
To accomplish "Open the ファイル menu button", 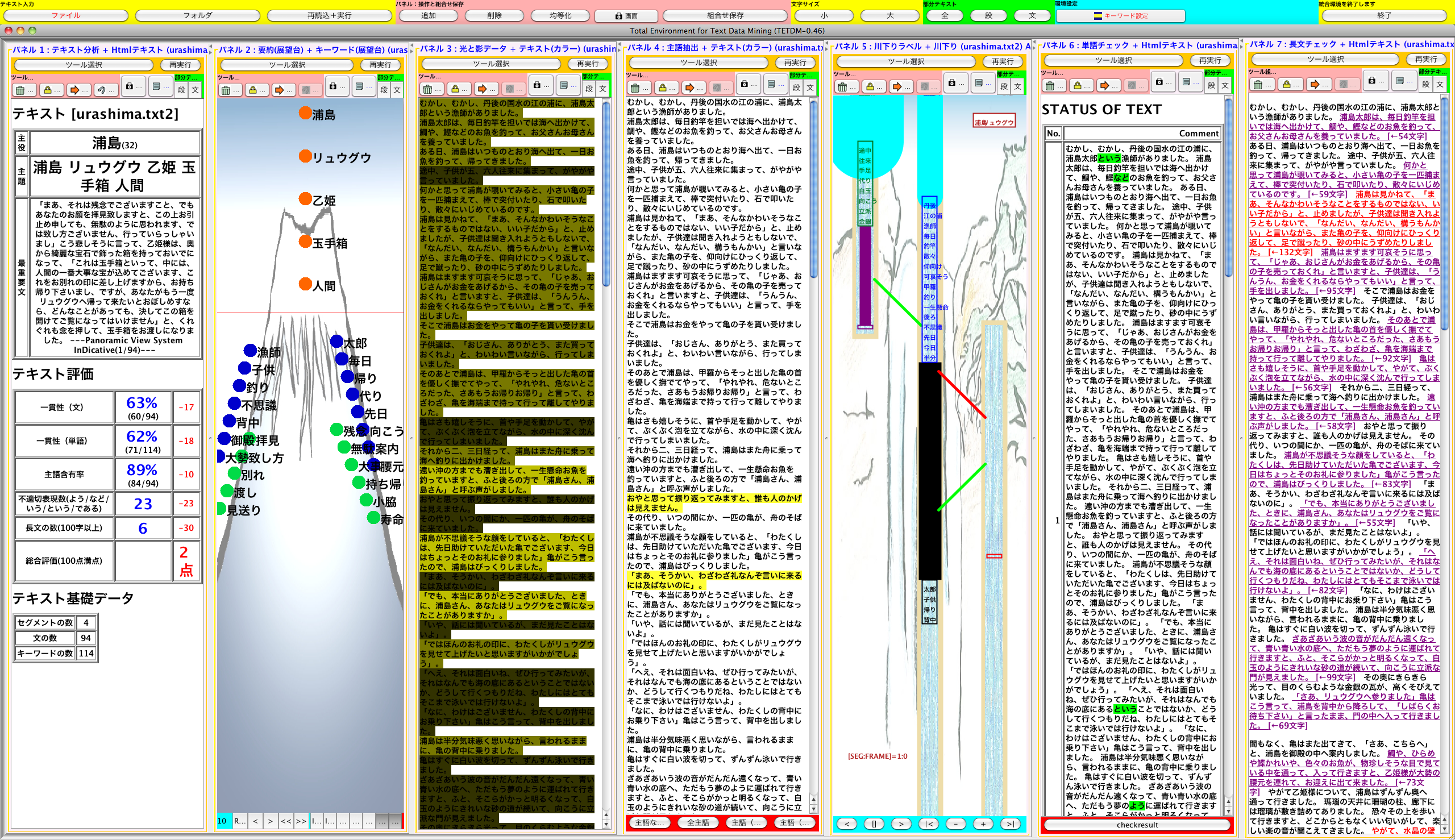I will click(66, 15).
